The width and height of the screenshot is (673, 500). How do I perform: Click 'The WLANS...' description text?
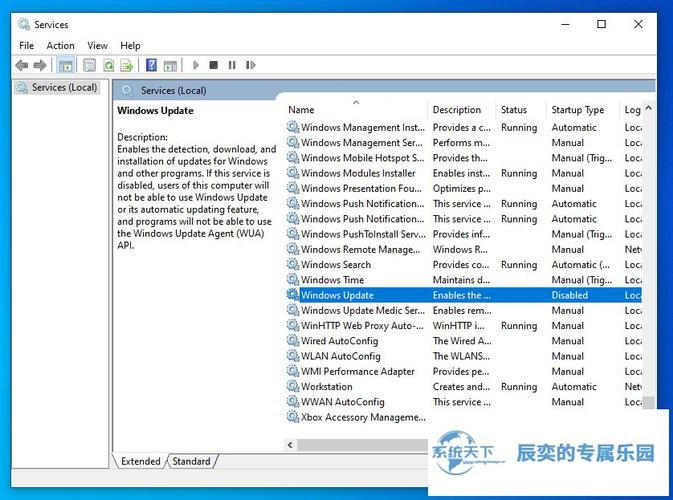coord(461,356)
